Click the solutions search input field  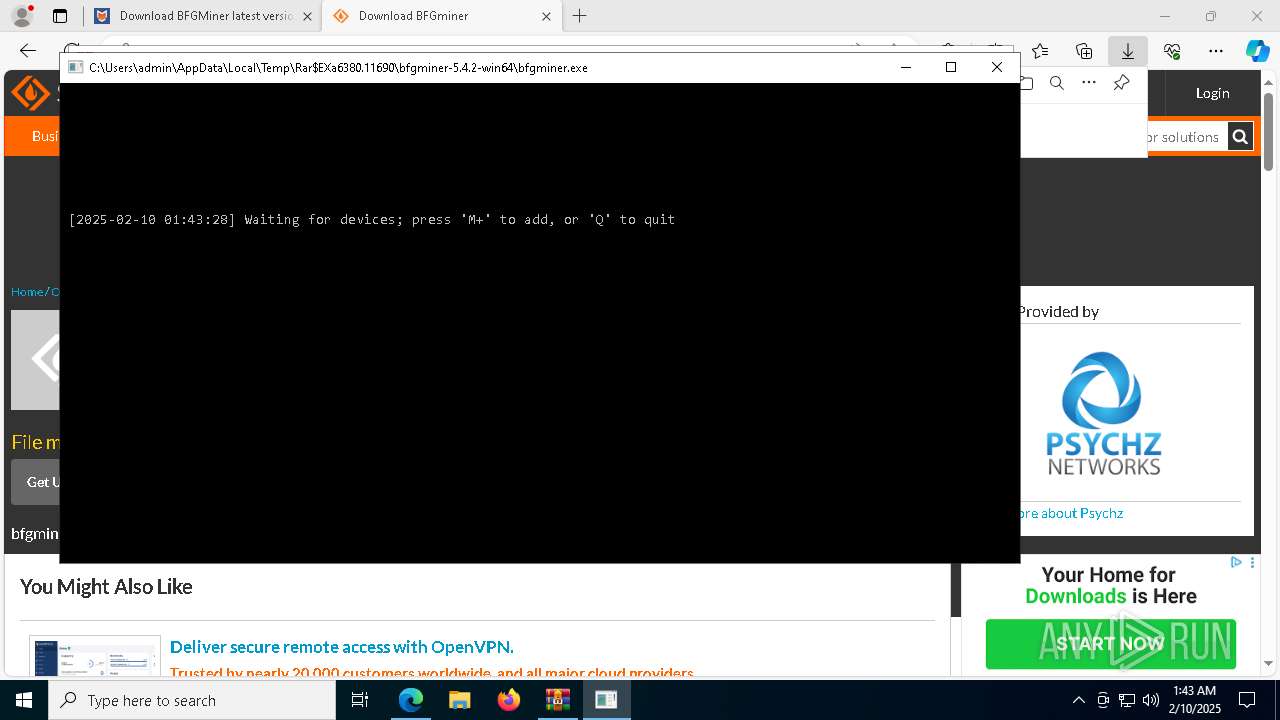(1185, 137)
